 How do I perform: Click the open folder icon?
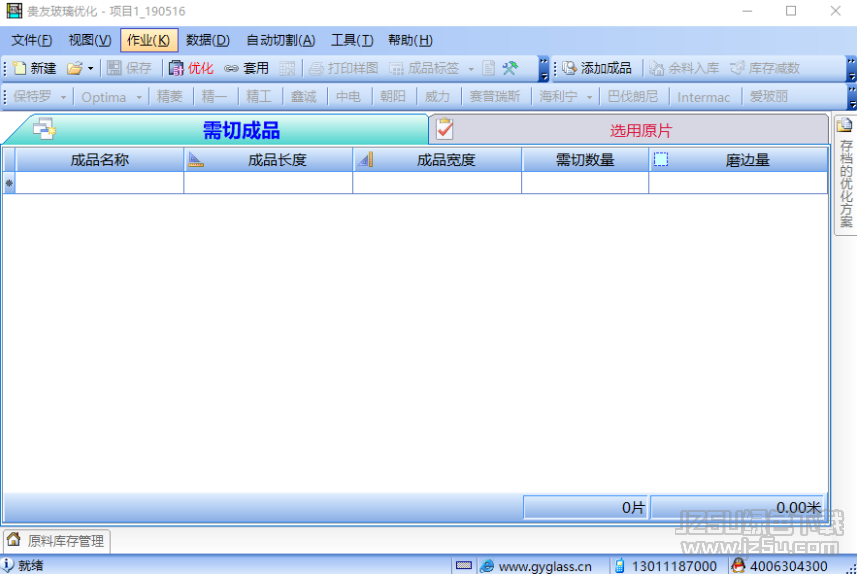(74, 68)
